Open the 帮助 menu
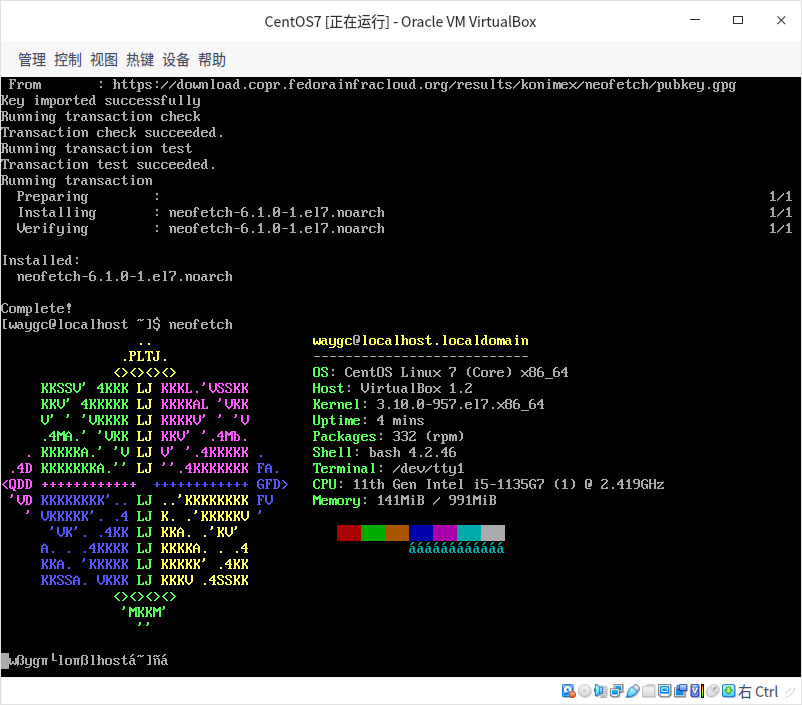 pyautogui.click(x=212, y=60)
